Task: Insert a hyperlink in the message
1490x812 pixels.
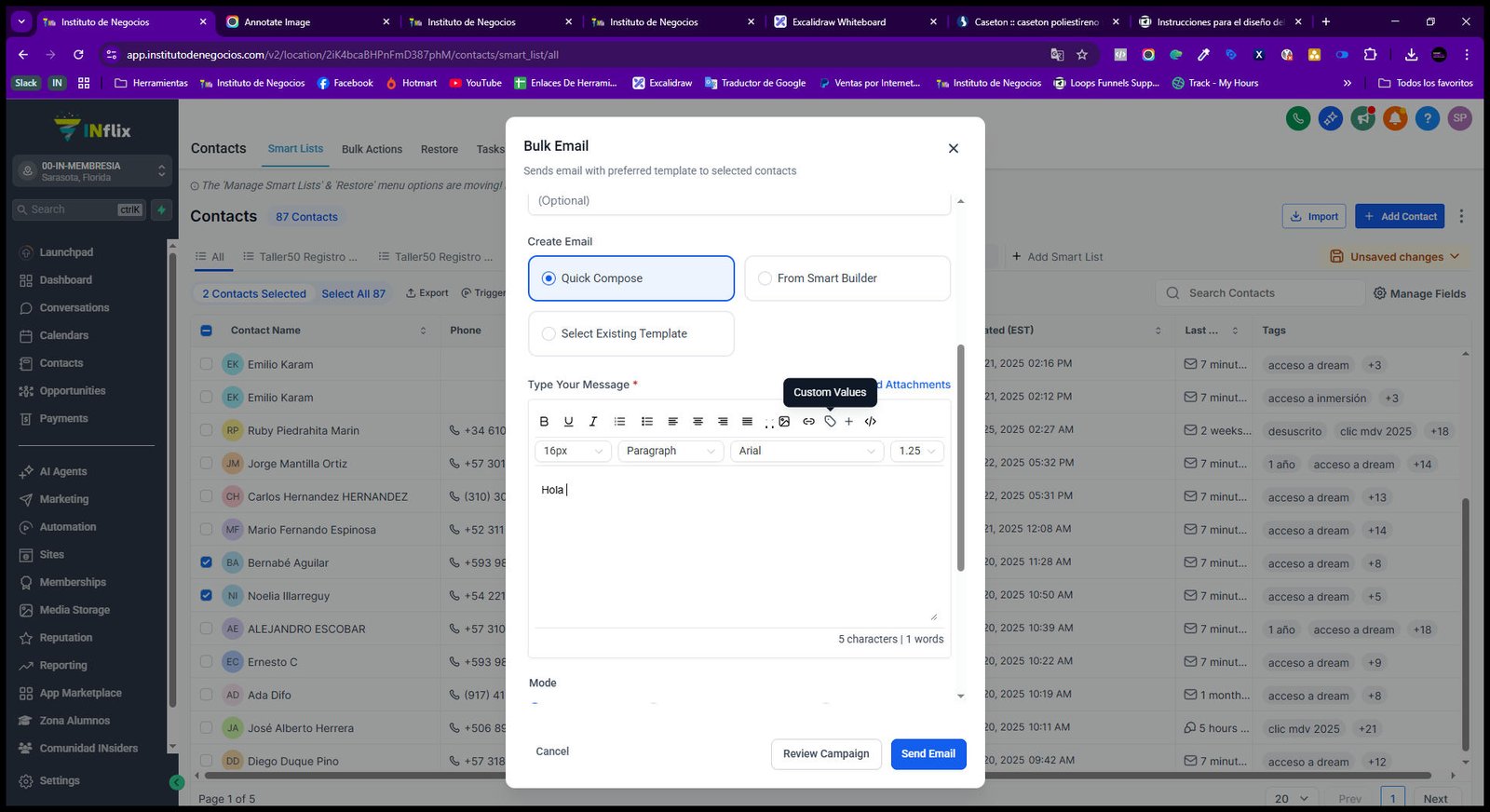Action: click(x=808, y=422)
